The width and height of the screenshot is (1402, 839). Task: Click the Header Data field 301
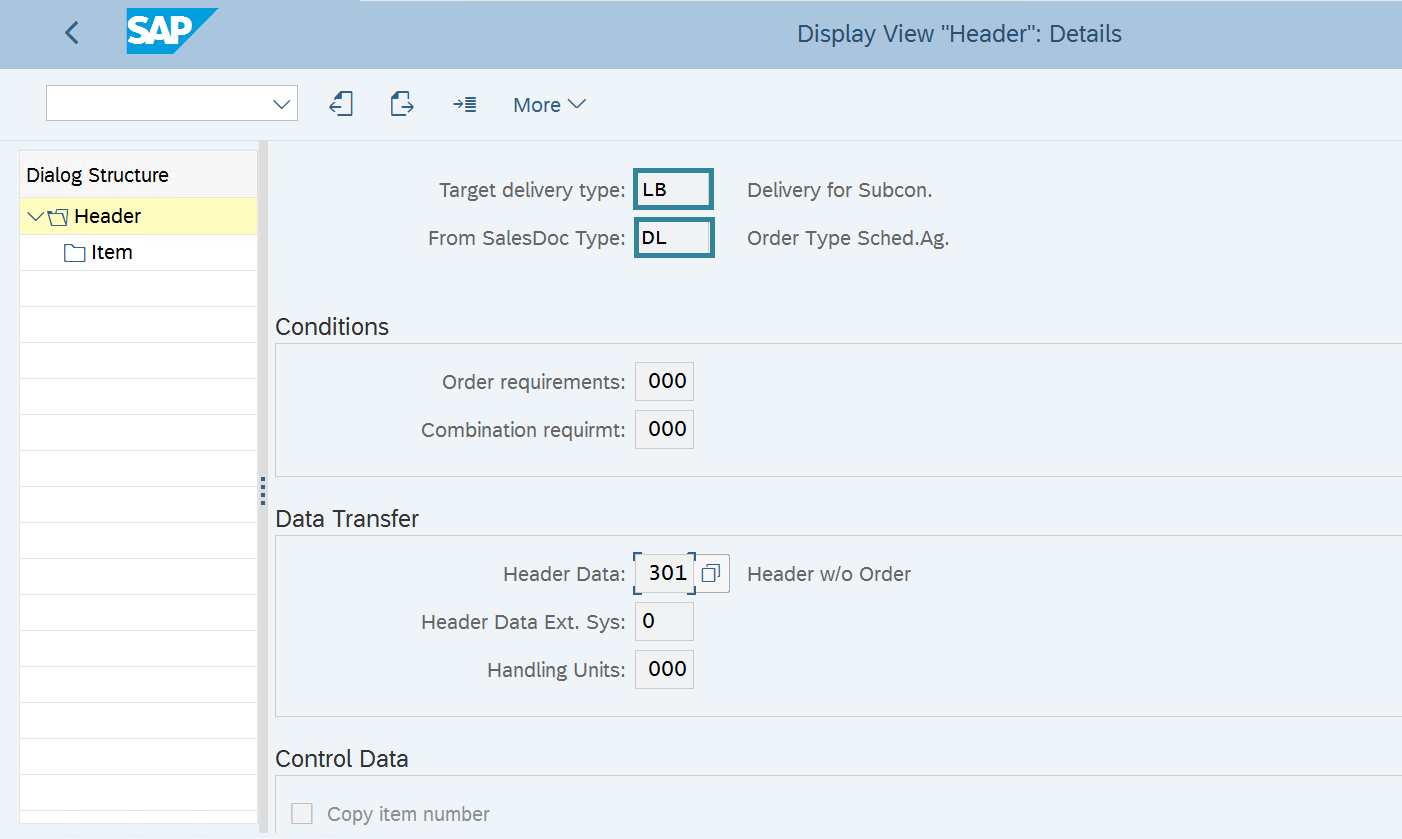(664, 574)
